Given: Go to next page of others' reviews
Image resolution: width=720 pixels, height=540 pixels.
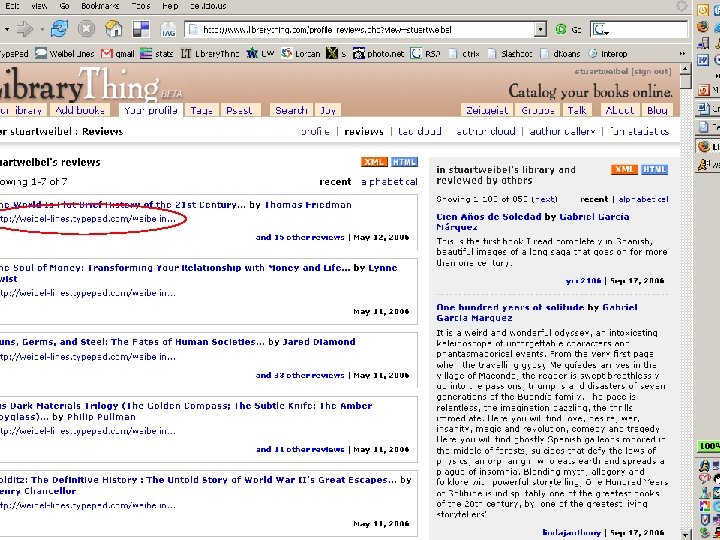Looking at the screenshot, I should (544, 199).
